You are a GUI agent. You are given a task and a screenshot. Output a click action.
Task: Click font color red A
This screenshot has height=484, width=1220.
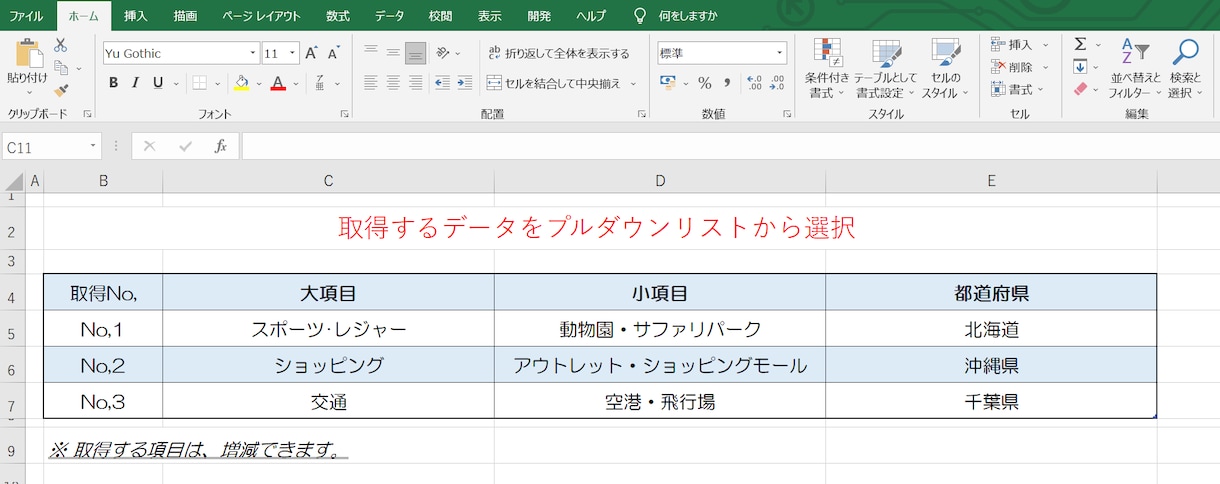pyautogui.click(x=278, y=83)
